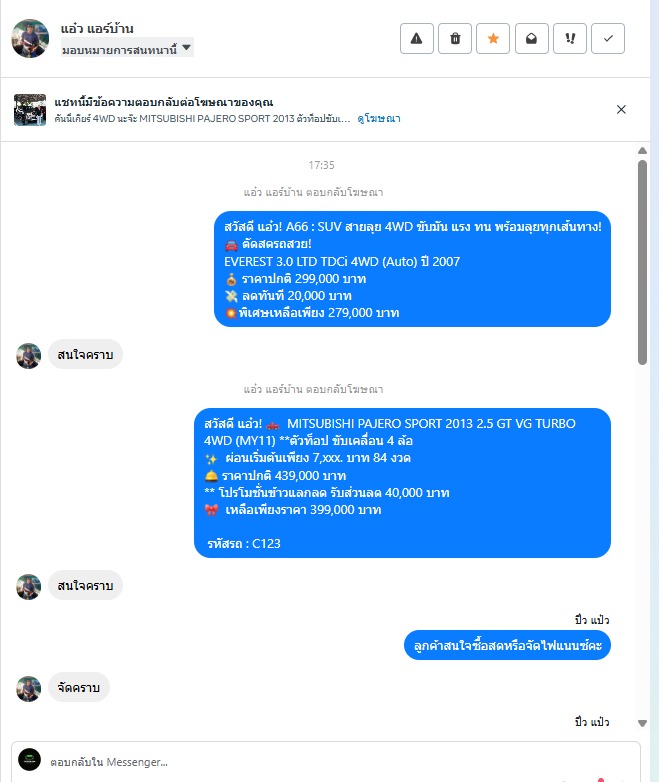Focus the Messenger reply input field
The image size is (659, 782).
(x=339, y=762)
